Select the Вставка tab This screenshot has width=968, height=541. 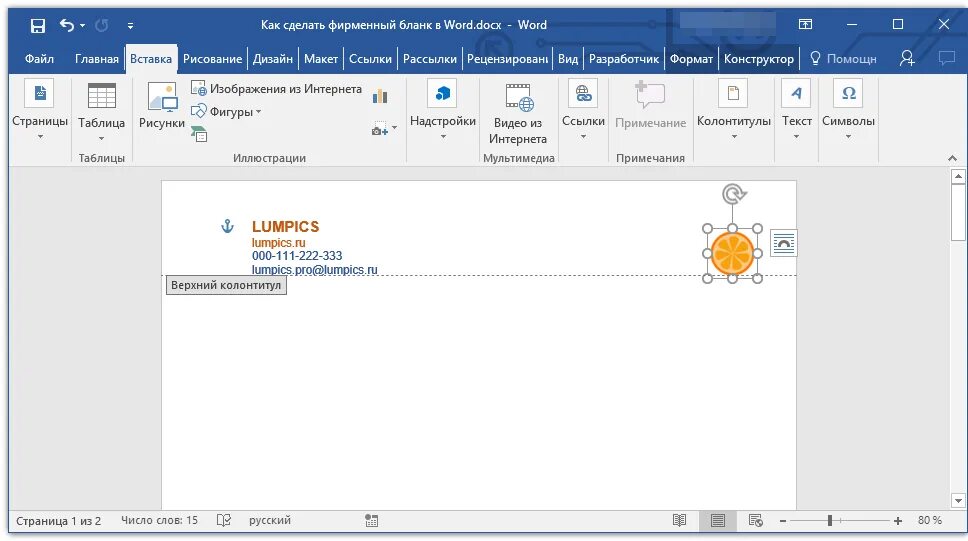(x=151, y=59)
